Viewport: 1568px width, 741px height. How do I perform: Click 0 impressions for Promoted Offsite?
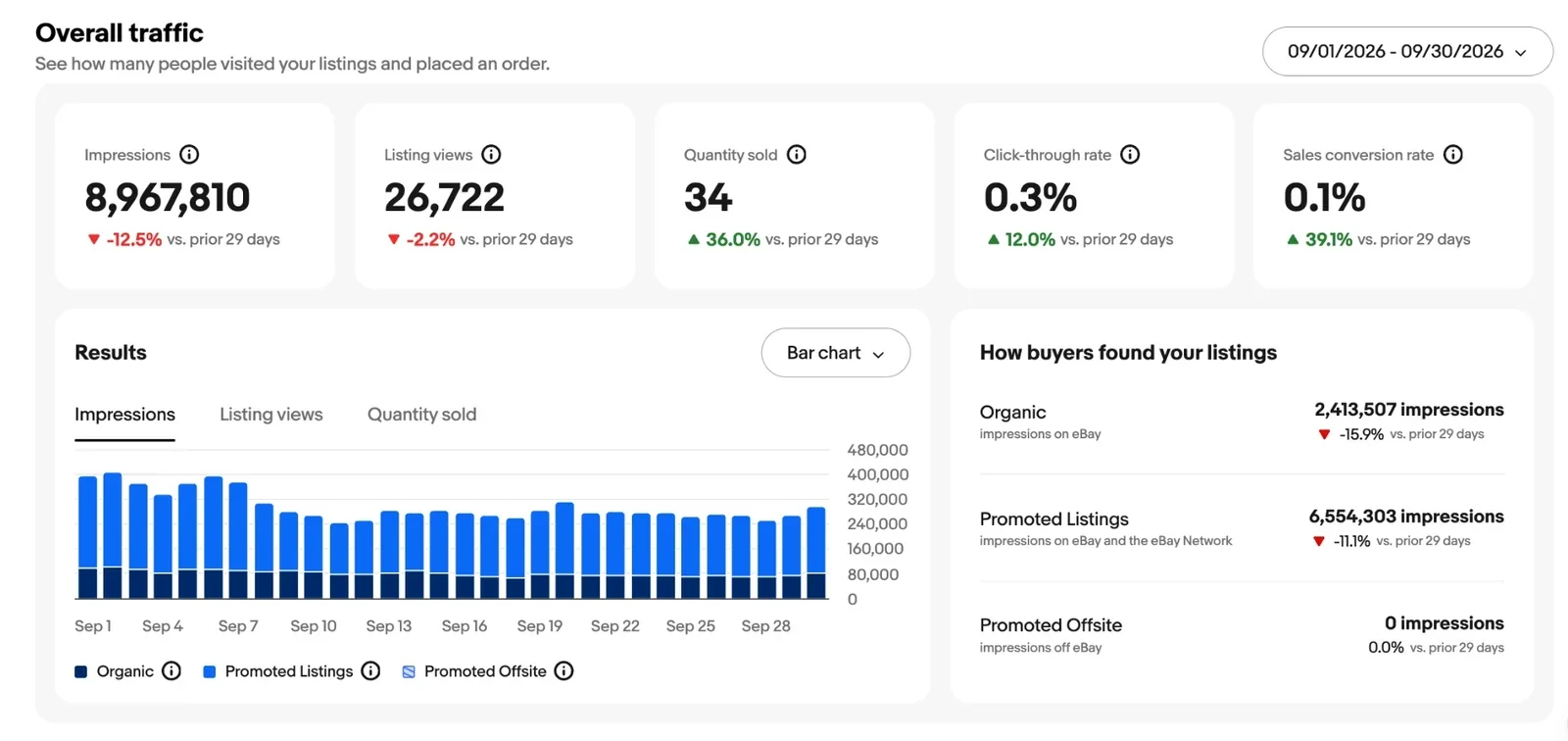point(1444,623)
